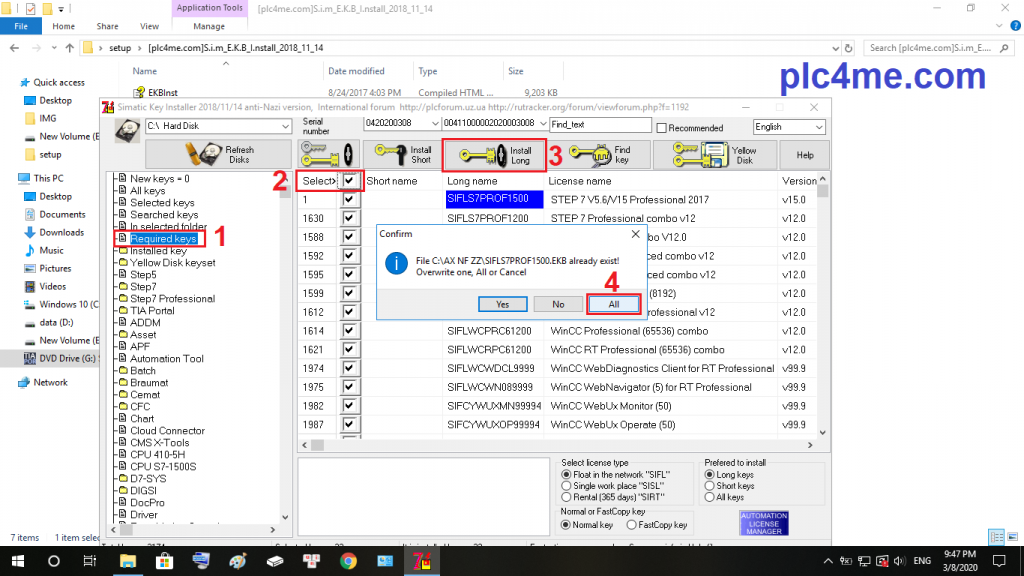This screenshot has height=576, width=1024.
Task: Enable the Recommended checkbox
Action: click(662, 128)
